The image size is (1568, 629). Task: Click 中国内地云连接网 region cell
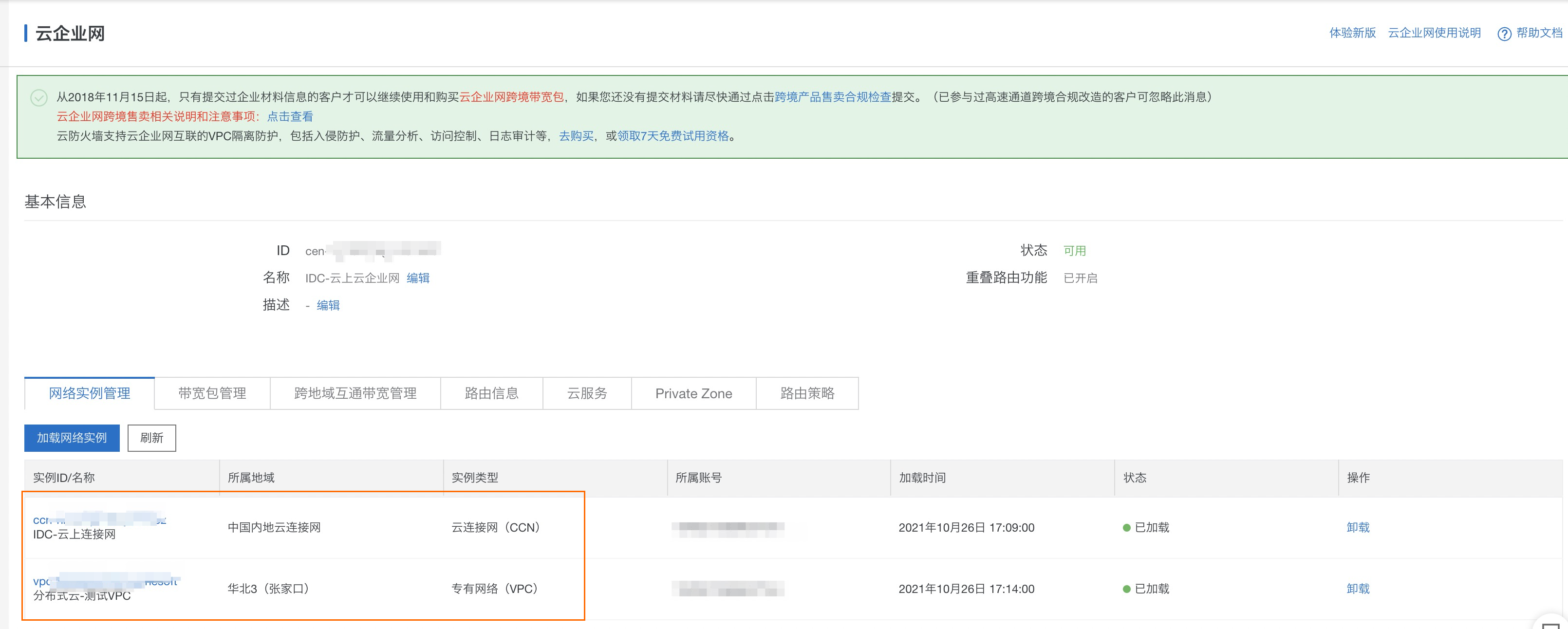274,527
